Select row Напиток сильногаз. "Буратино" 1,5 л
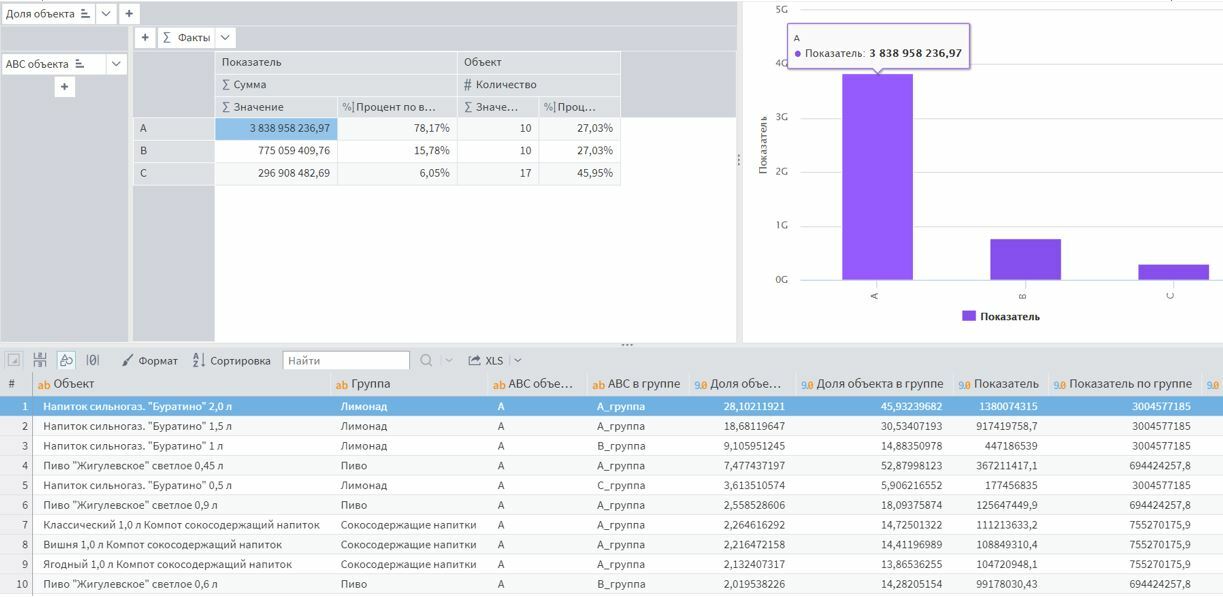 click(x=611, y=426)
